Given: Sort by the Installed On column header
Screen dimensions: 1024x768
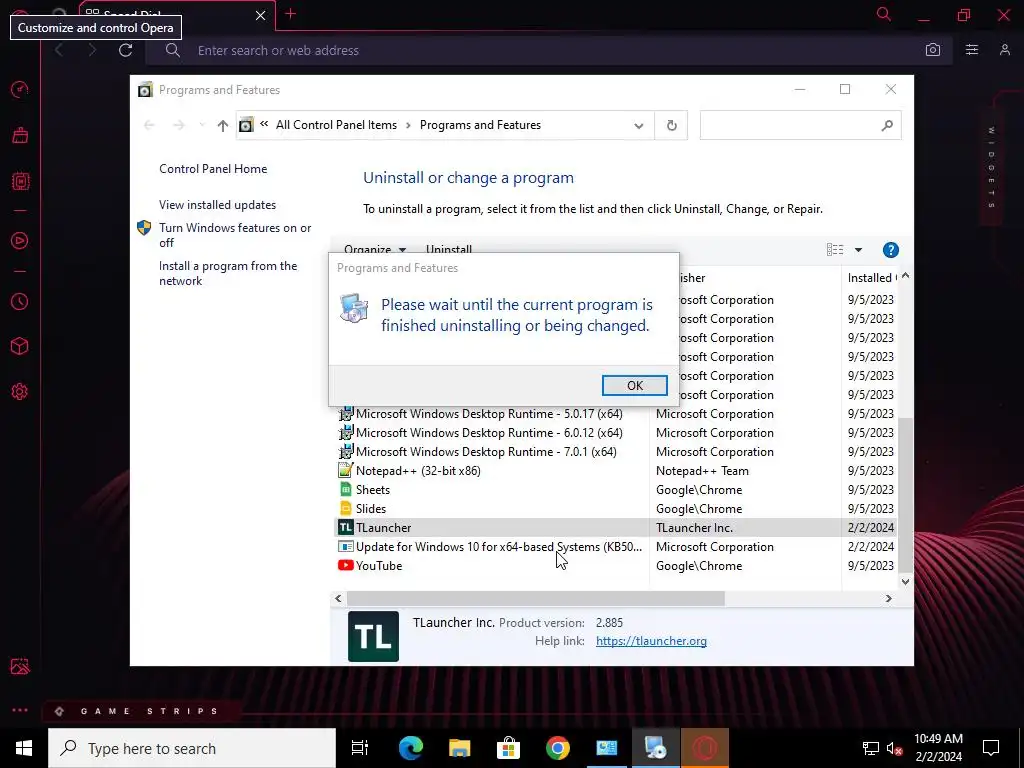Looking at the screenshot, I should 872,278.
